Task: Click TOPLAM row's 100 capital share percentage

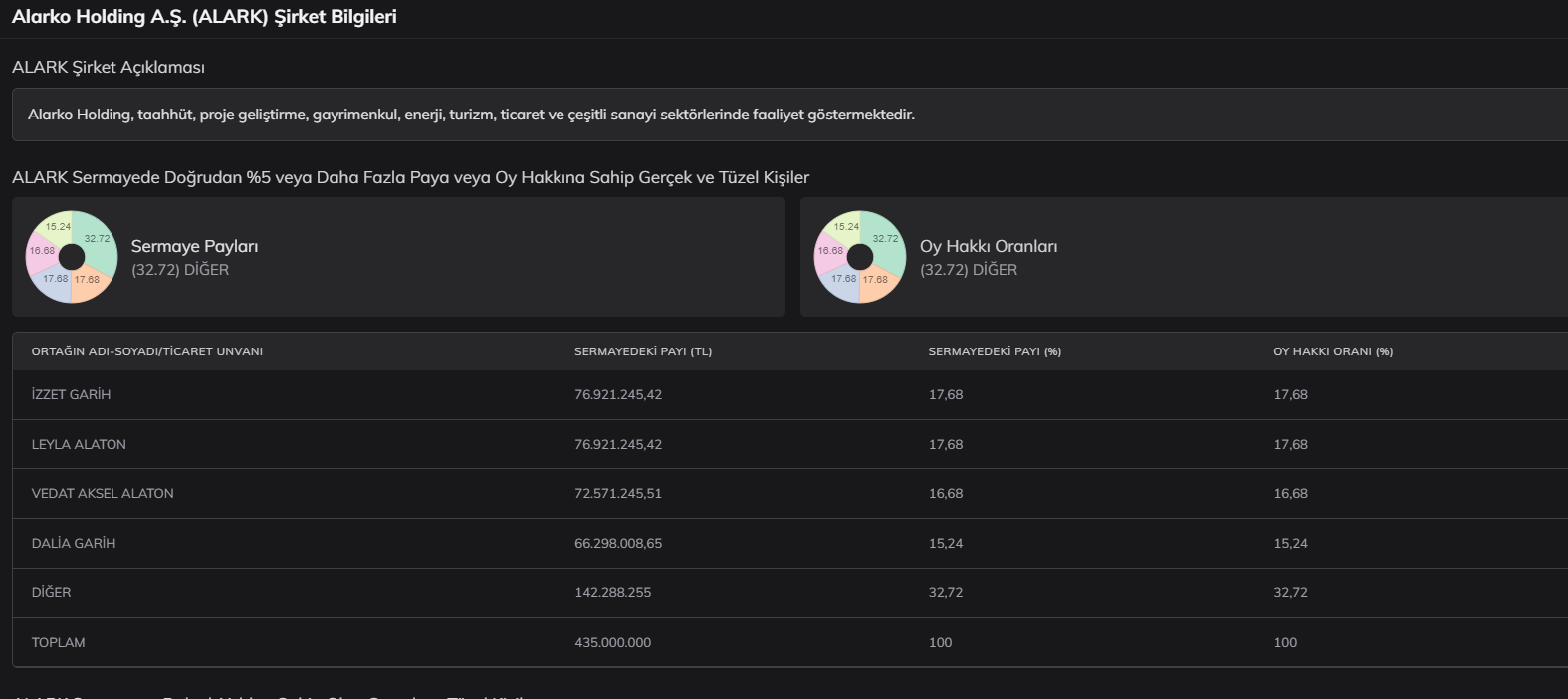Action: [941, 642]
